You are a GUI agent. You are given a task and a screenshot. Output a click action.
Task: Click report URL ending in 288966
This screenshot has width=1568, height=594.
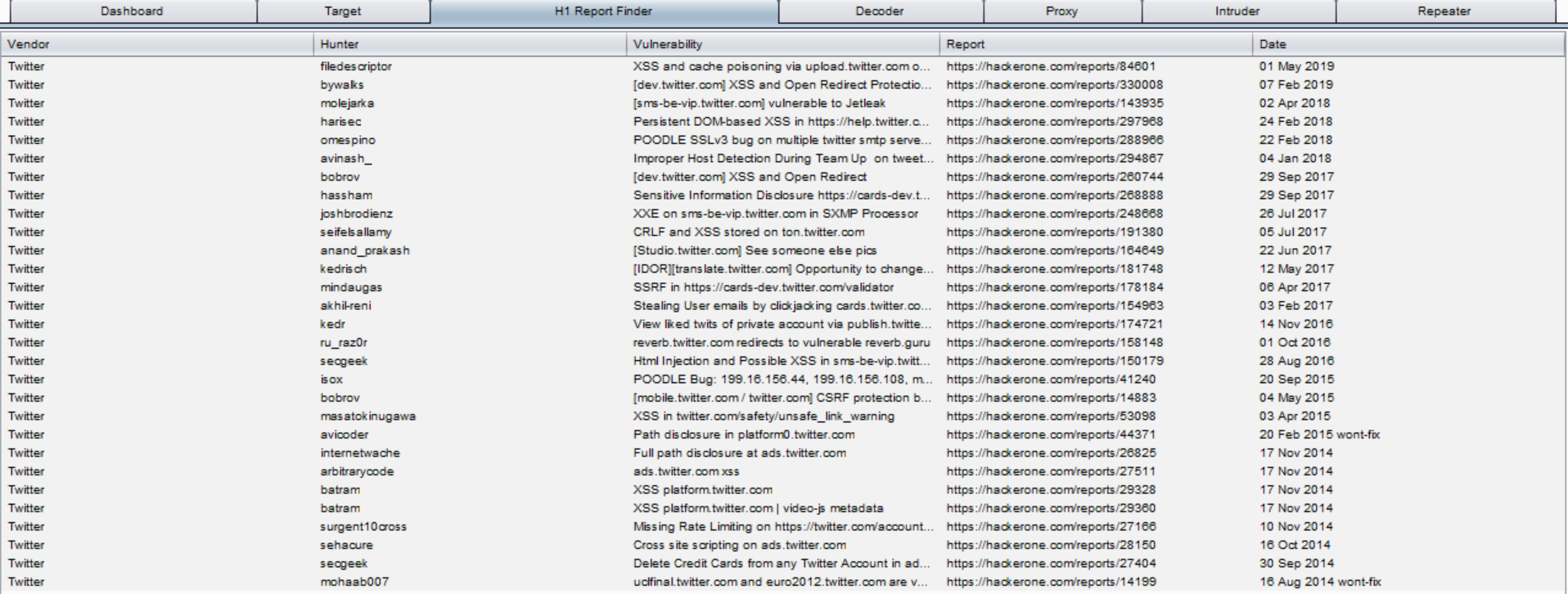pos(1055,140)
